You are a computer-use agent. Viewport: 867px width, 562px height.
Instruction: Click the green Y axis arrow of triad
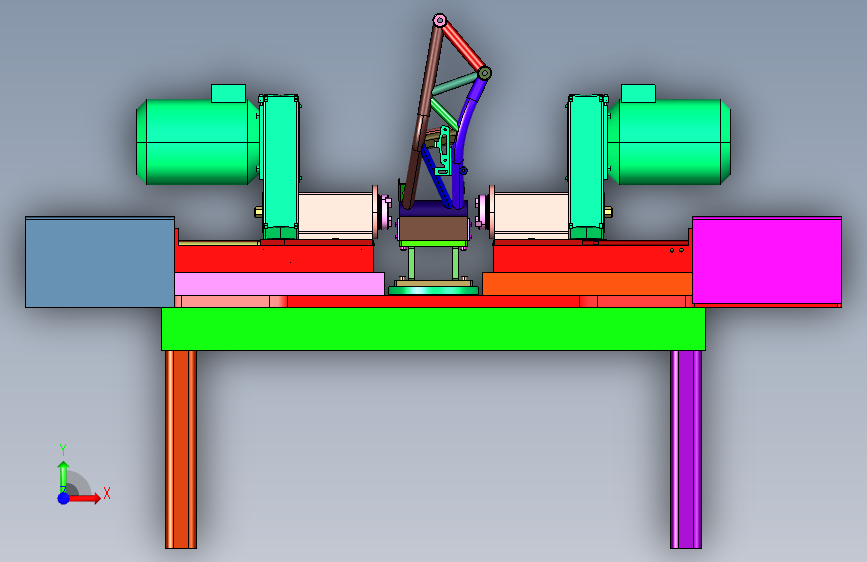64,476
